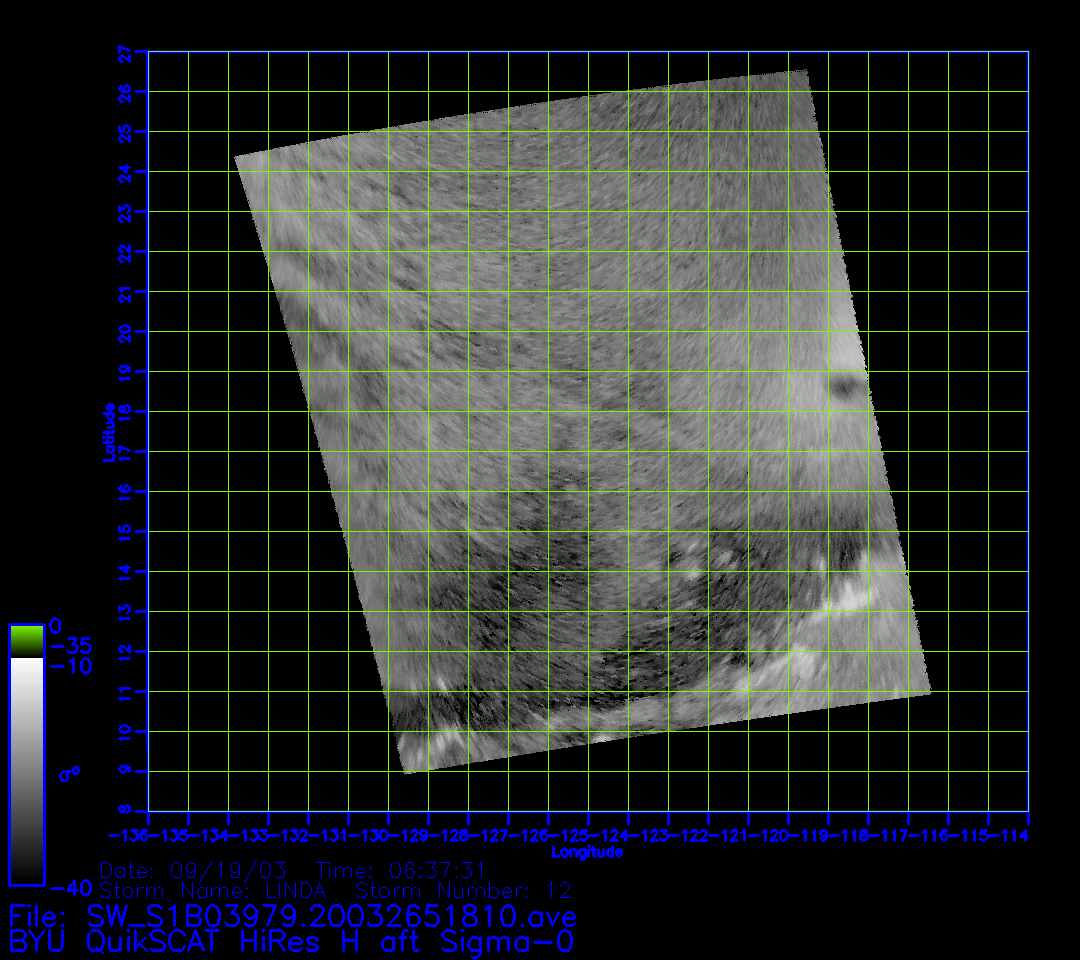Click the -114 longitude tick label
Image resolution: width=1080 pixels, height=960 pixels.
point(1008,835)
